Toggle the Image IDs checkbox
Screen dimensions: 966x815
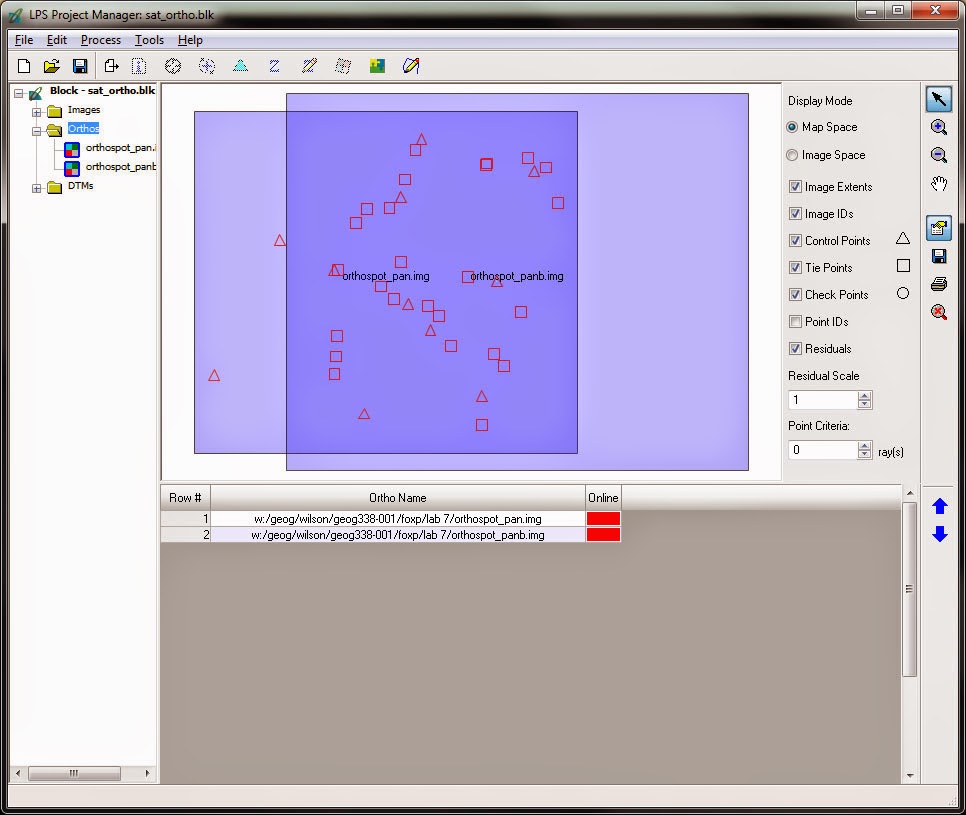[795, 214]
